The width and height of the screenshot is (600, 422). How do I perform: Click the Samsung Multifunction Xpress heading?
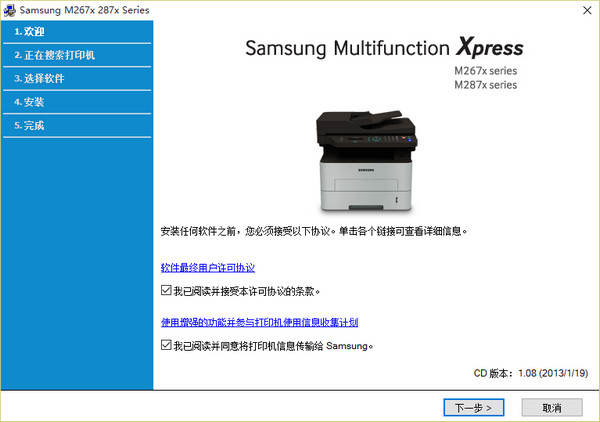pos(384,47)
